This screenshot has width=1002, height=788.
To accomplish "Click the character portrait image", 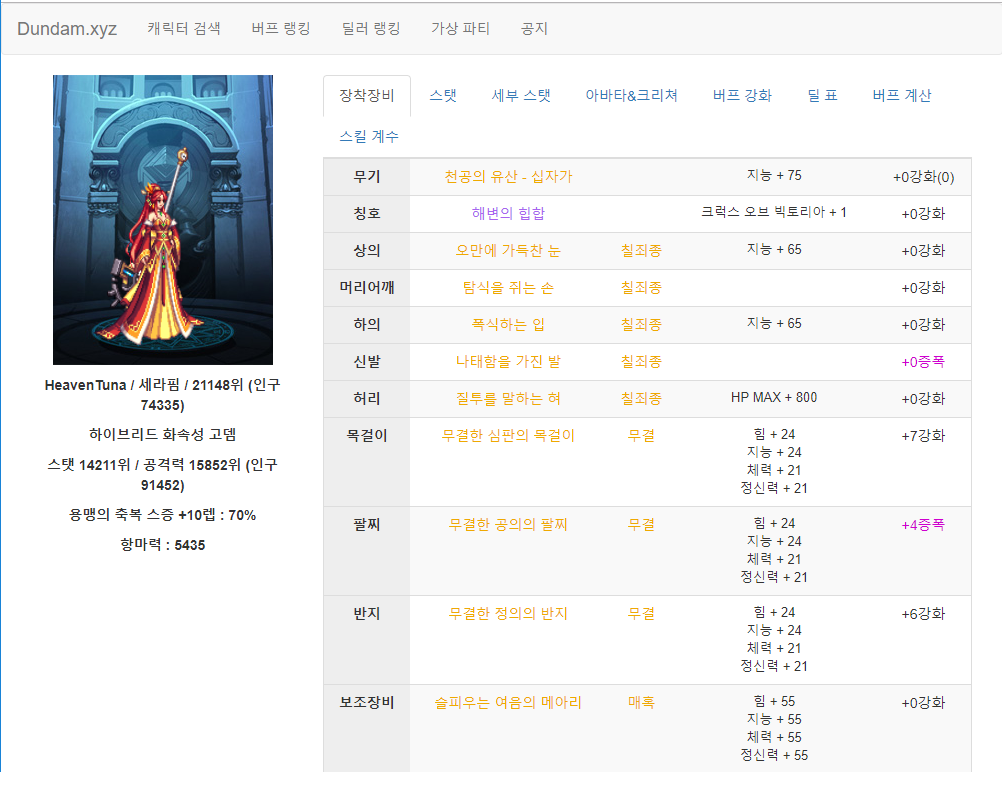I will (x=163, y=220).
